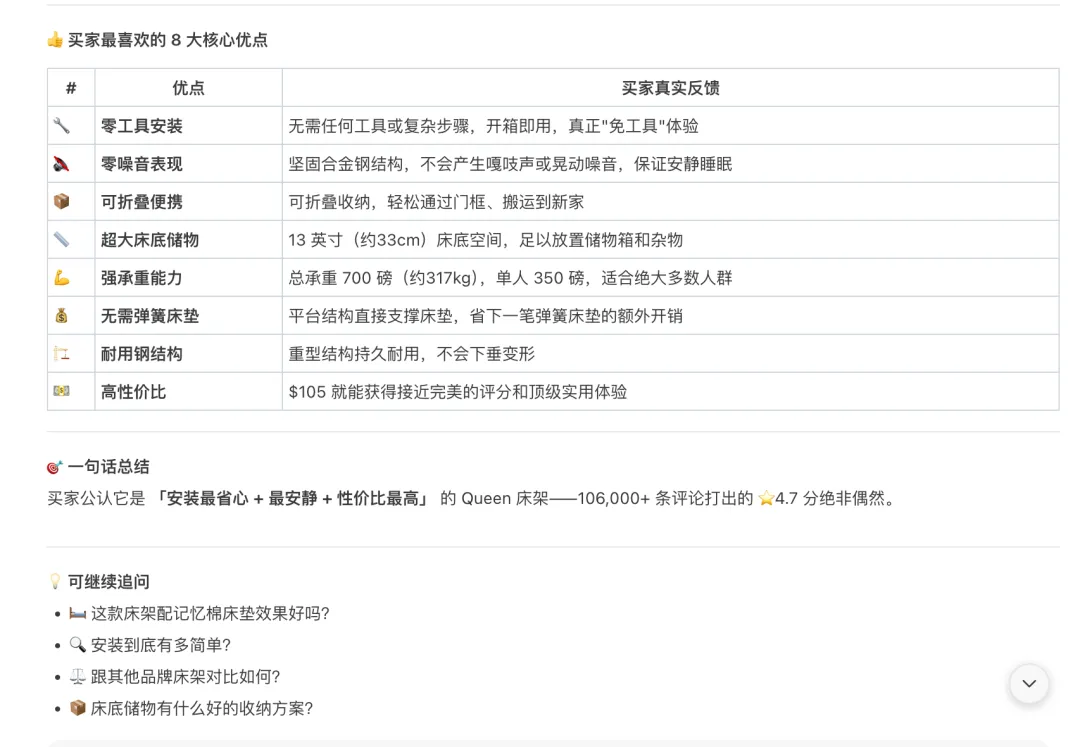The image size is (1080, 747).
Task: Select the 高性价比 cell
Action: coord(188,391)
